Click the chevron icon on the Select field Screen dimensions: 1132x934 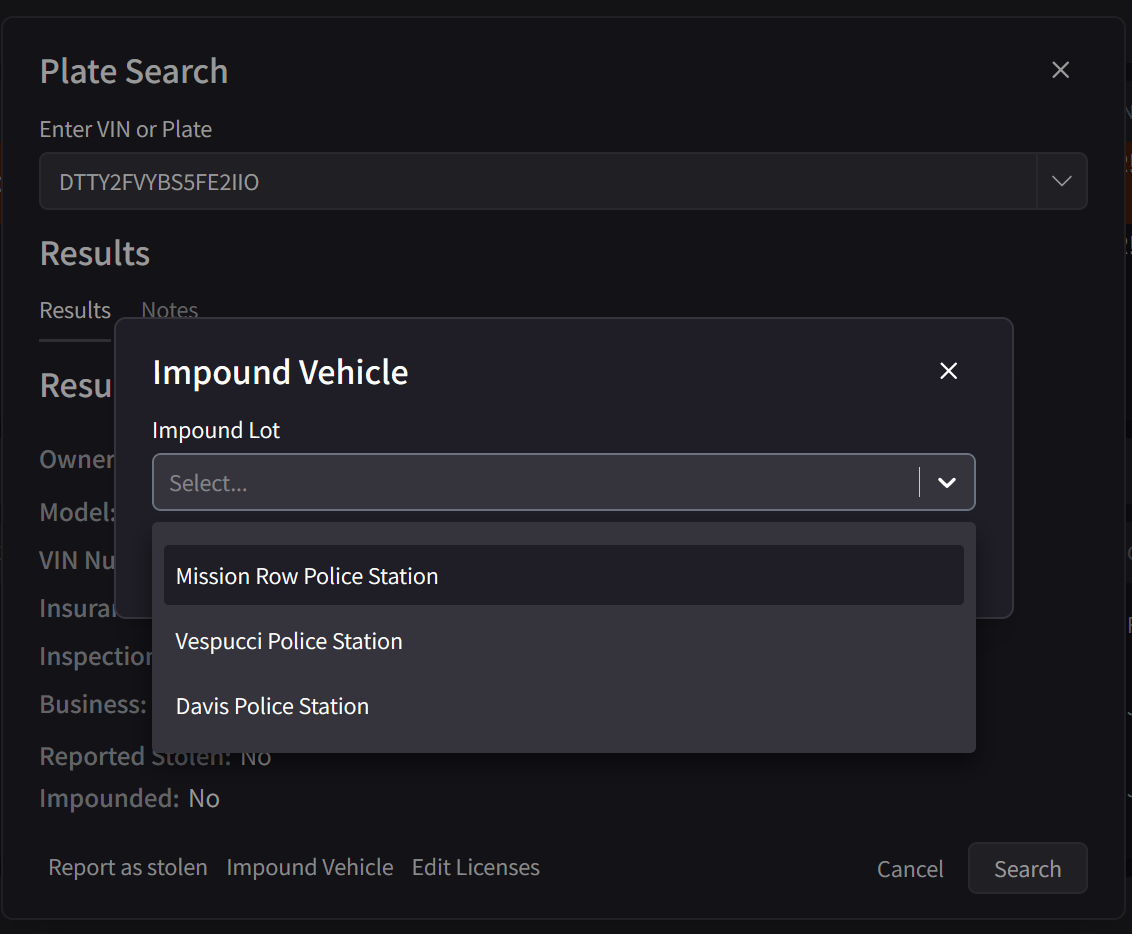coord(945,482)
